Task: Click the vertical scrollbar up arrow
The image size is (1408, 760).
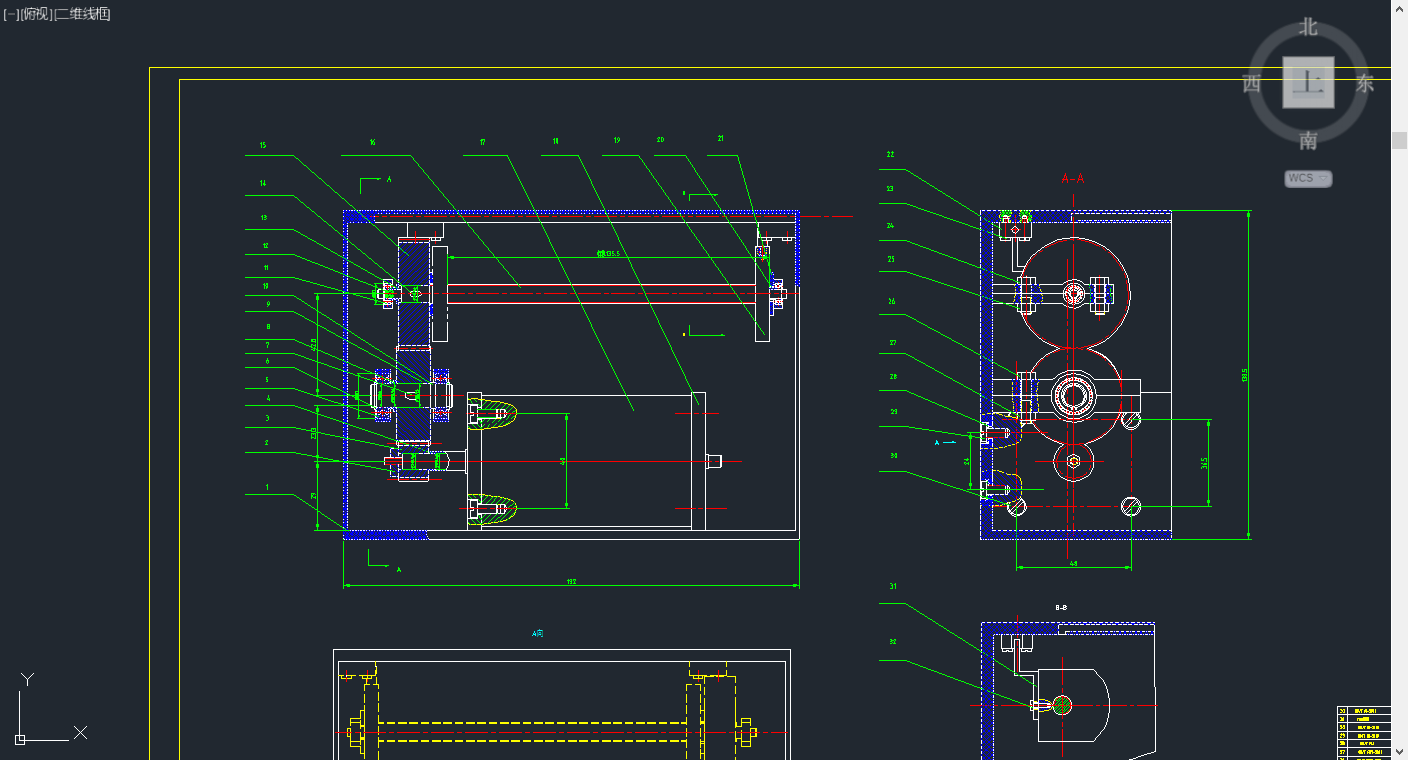Action: pos(1399,7)
